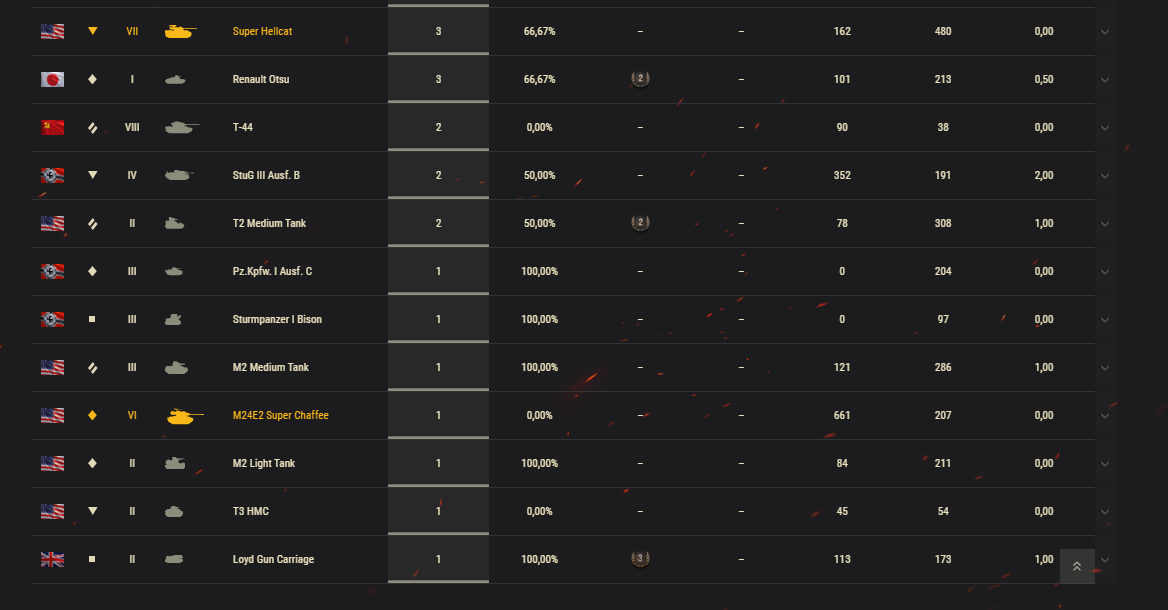Expand the M2 Light Tank row details
Image resolution: width=1168 pixels, height=610 pixels.
pos(1105,464)
